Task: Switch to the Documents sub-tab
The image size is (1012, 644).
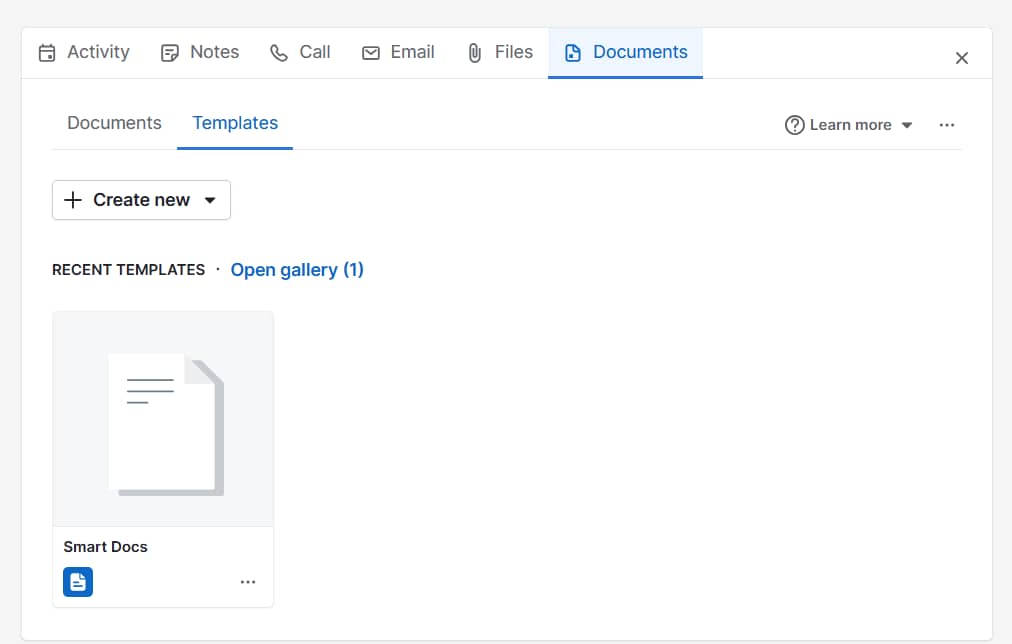Action: (114, 123)
